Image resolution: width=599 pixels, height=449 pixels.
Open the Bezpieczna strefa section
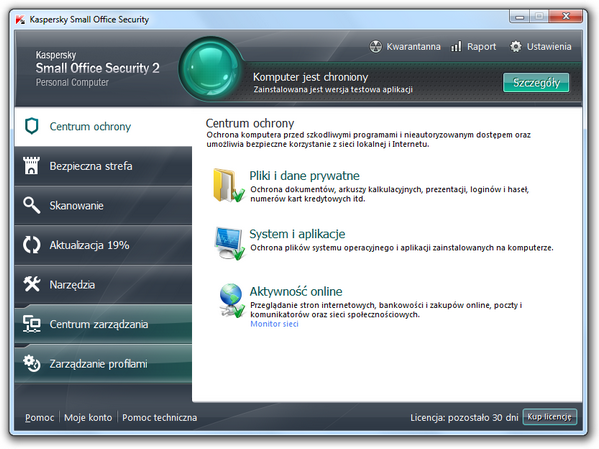click(x=103, y=166)
